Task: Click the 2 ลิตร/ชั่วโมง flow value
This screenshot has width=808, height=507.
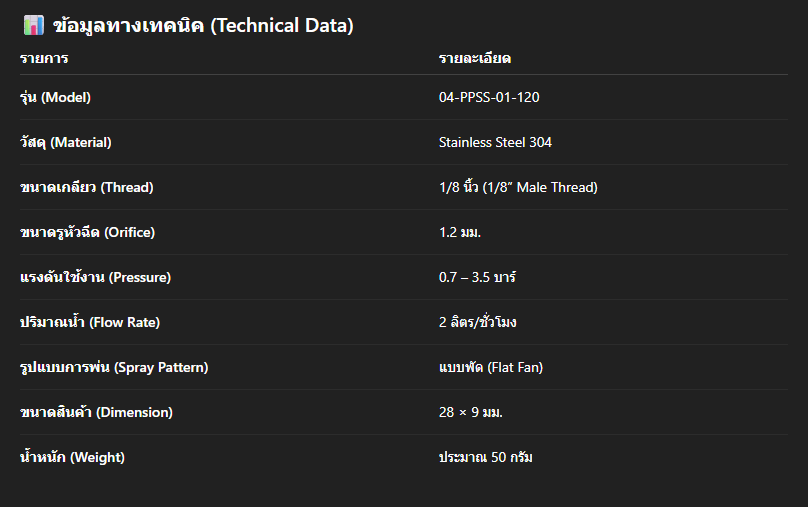Action: [478, 322]
